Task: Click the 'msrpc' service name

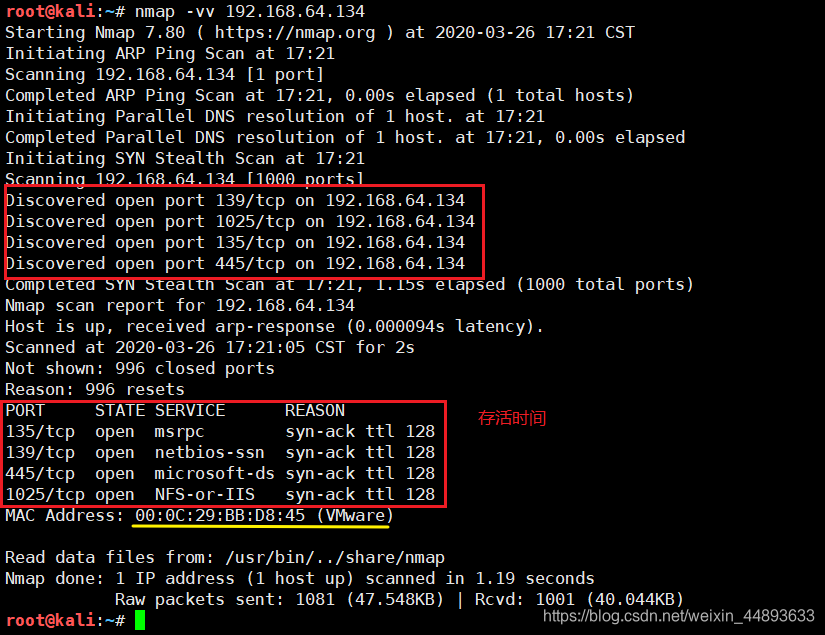Action: tap(179, 432)
